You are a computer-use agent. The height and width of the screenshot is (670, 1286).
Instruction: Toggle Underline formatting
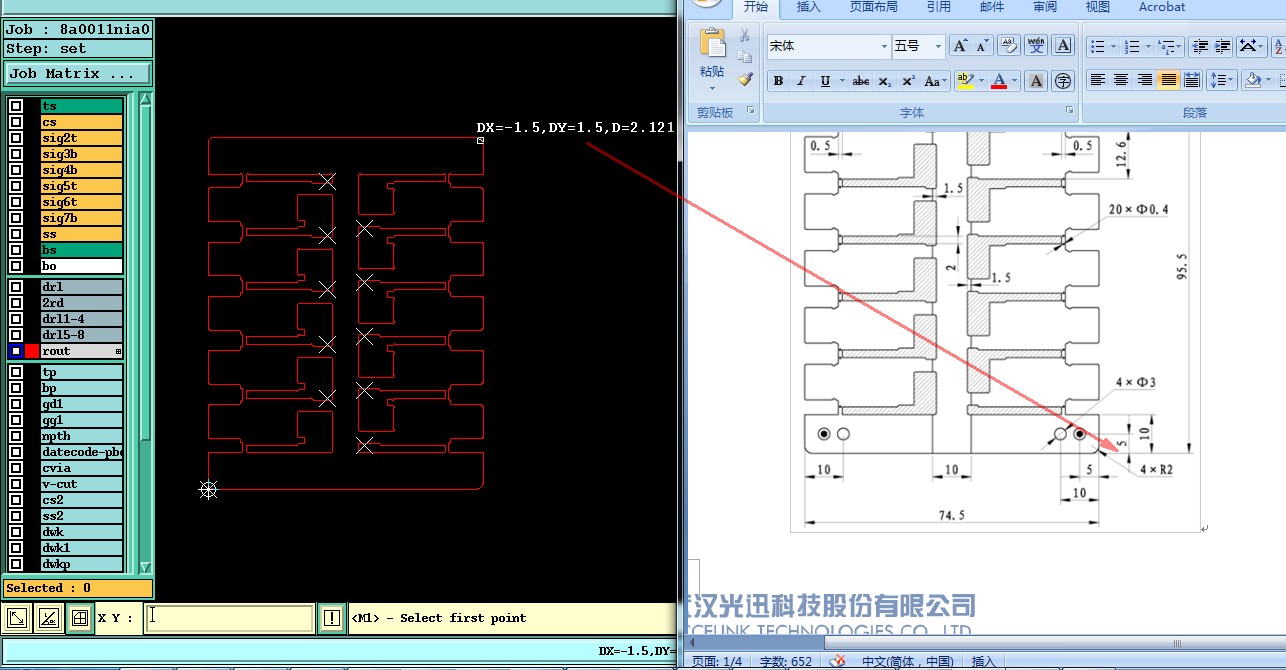[x=825, y=81]
